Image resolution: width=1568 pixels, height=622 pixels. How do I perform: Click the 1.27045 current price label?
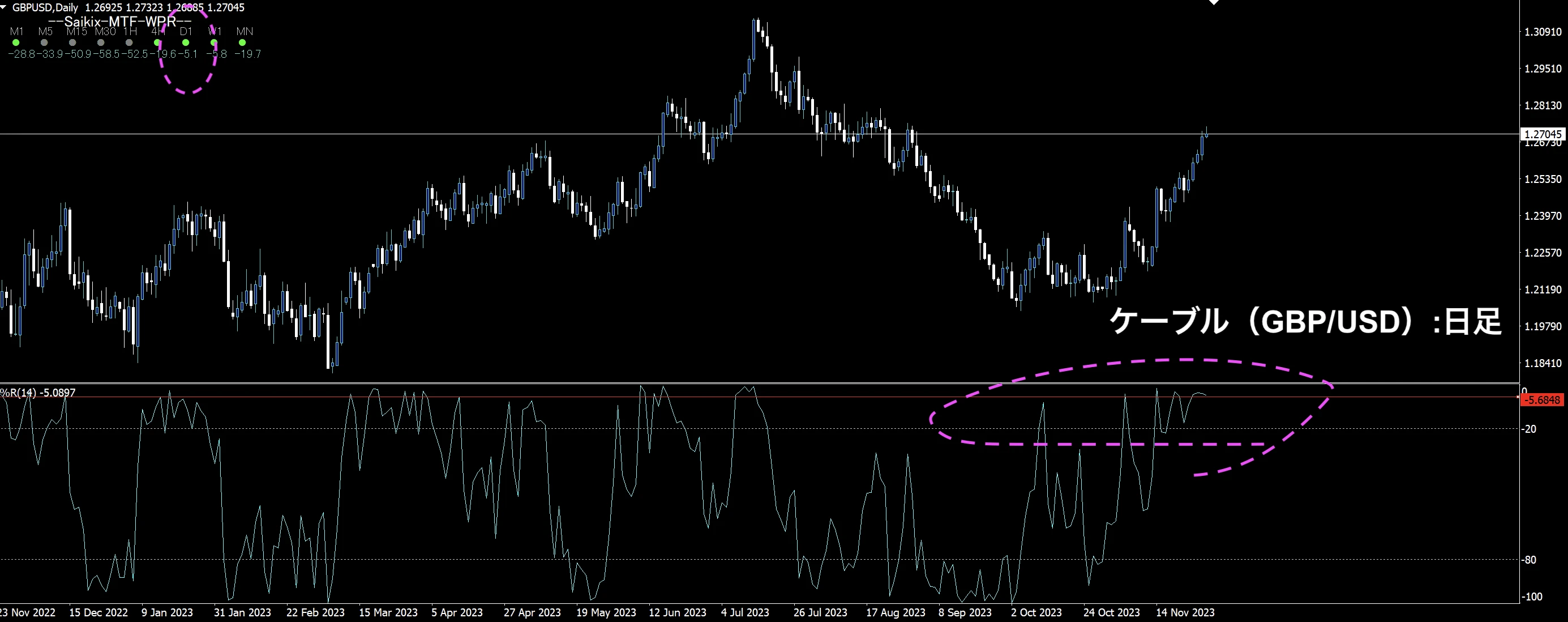[x=1543, y=134]
